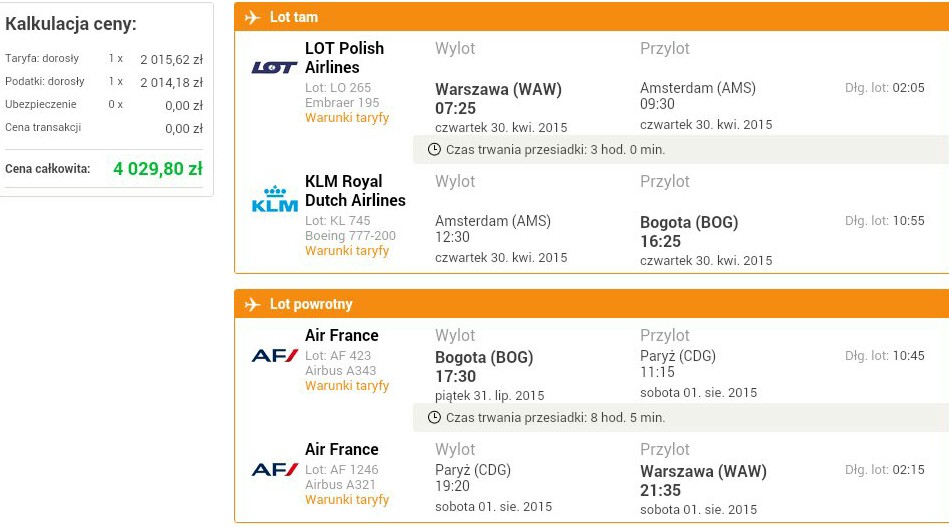Viewport: 949px width, 527px height.
Task: Click the clock icon for 8 hod. 5 min. layover
Action: pyautogui.click(x=434, y=417)
